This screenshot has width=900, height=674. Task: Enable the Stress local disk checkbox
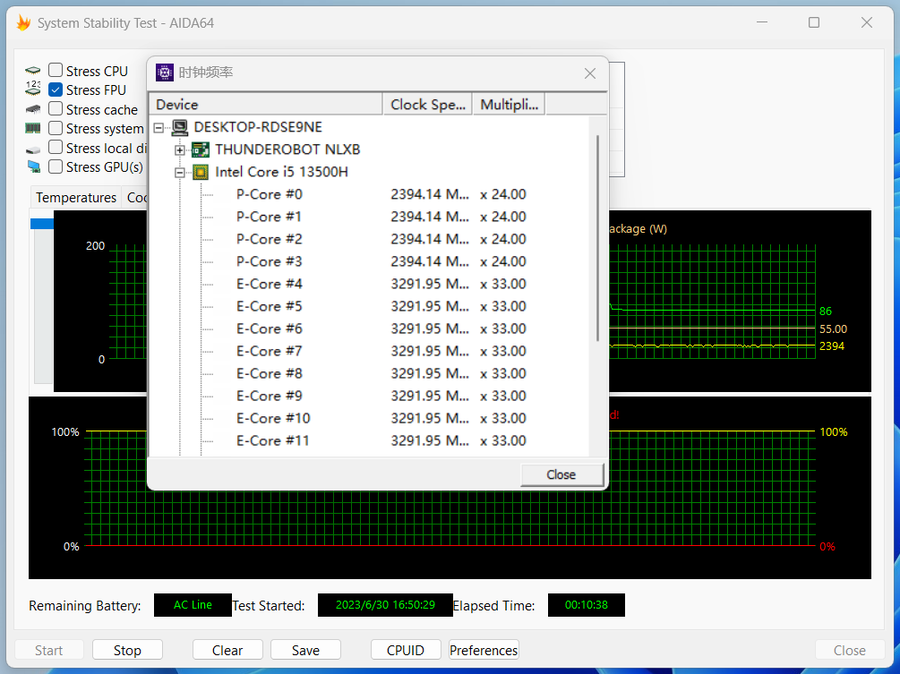coord(56,147)
